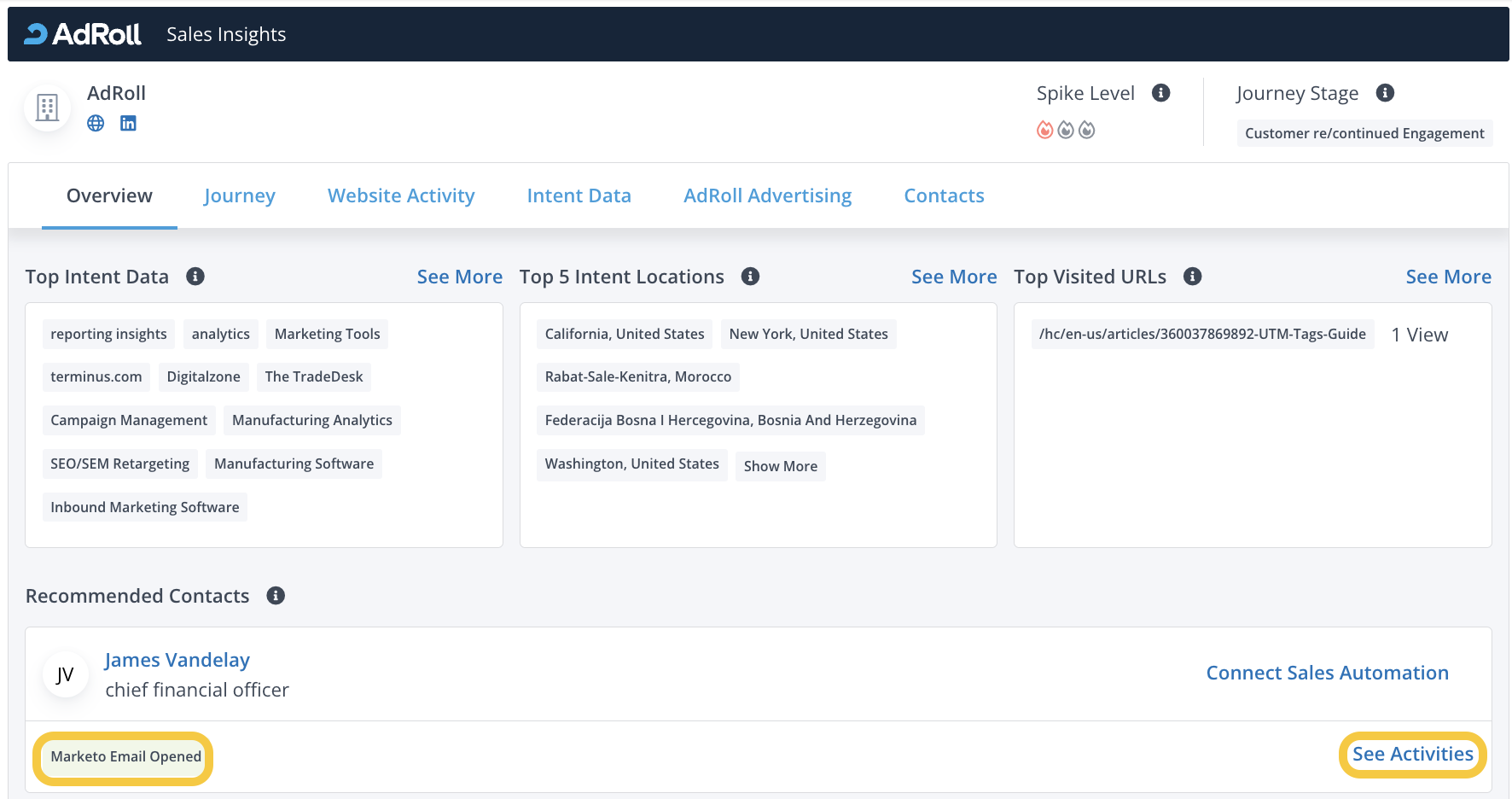Click the Inbound Marketing Software tag
Image resolution: width=1512 pixels, height=799 pixels.
(x=145, y=507)
